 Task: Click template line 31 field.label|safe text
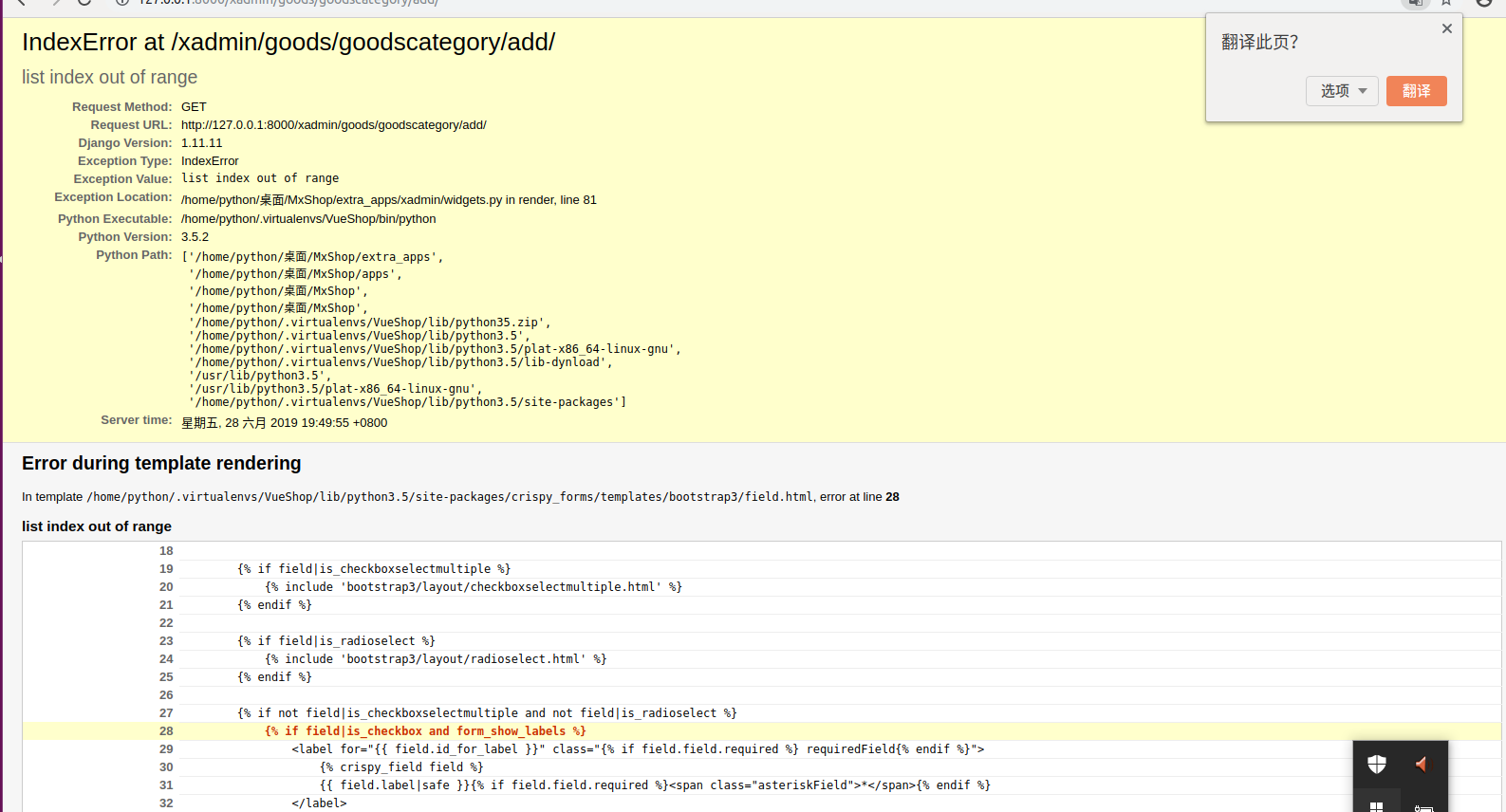(x=655, y=785)
